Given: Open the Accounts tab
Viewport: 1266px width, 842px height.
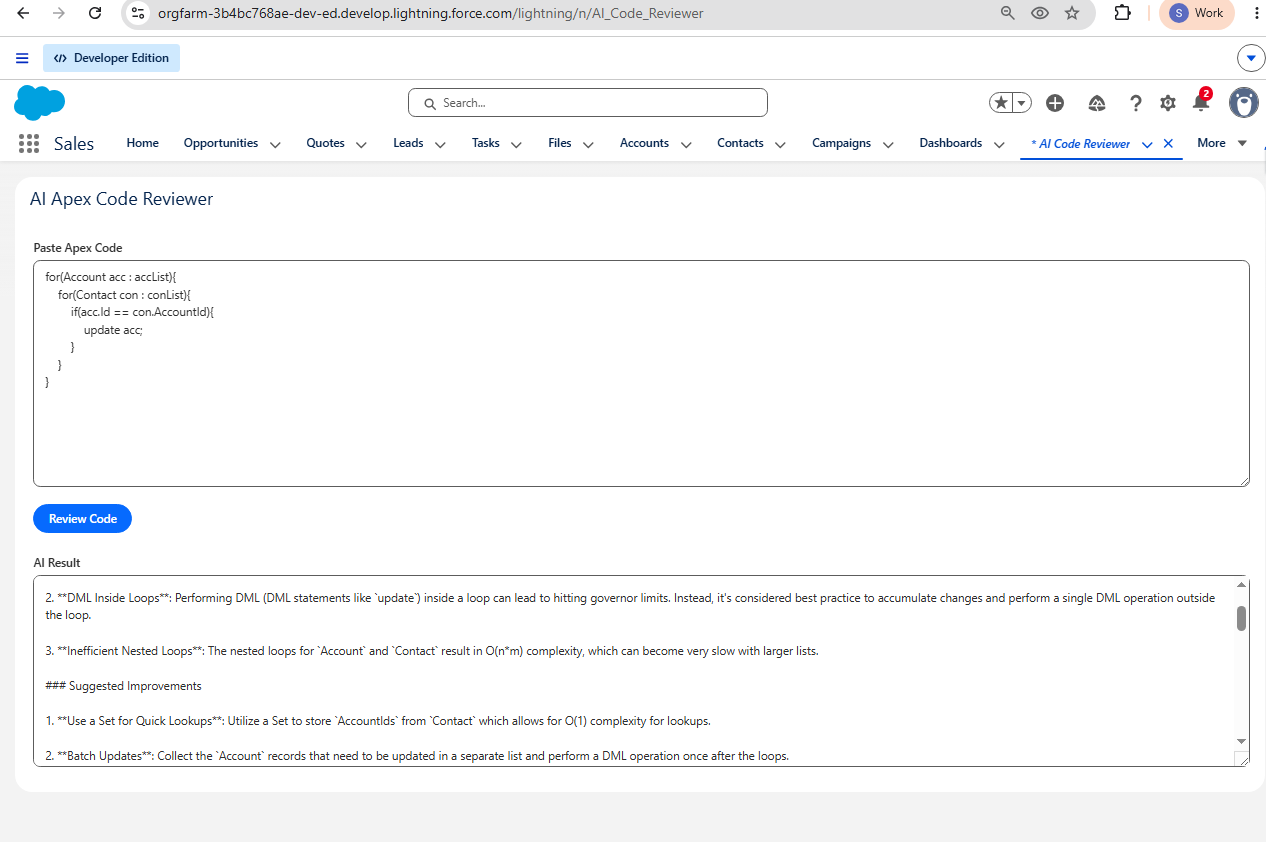Looking at the screenshot, I should tap(644, 143).
